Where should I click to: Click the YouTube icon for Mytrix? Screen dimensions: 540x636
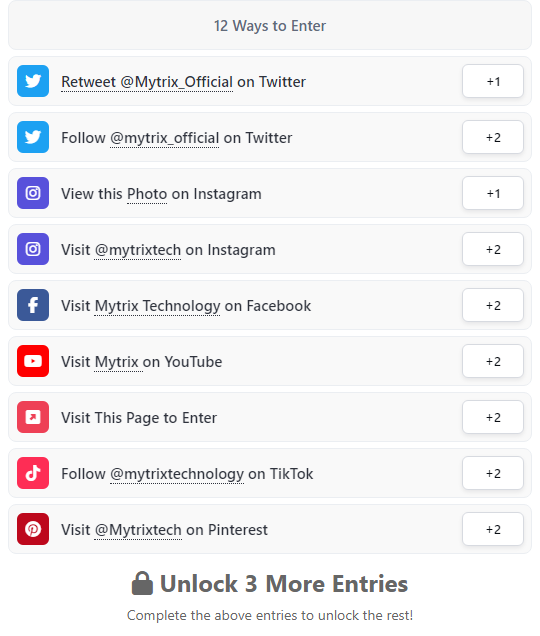click(33, 361)
